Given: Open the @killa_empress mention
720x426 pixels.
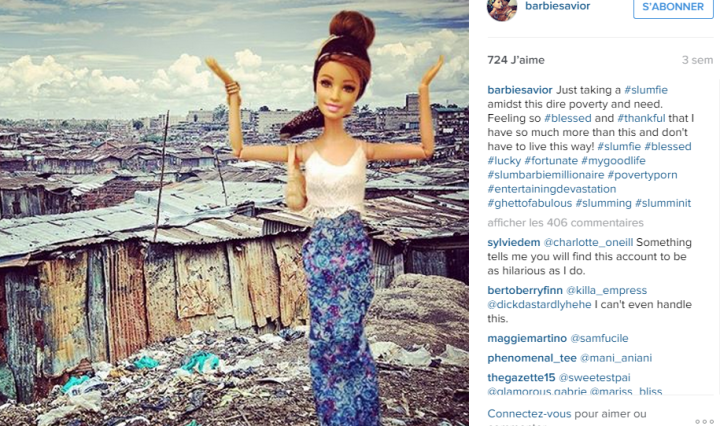Looking at the screenshot, I should point(606,291).
